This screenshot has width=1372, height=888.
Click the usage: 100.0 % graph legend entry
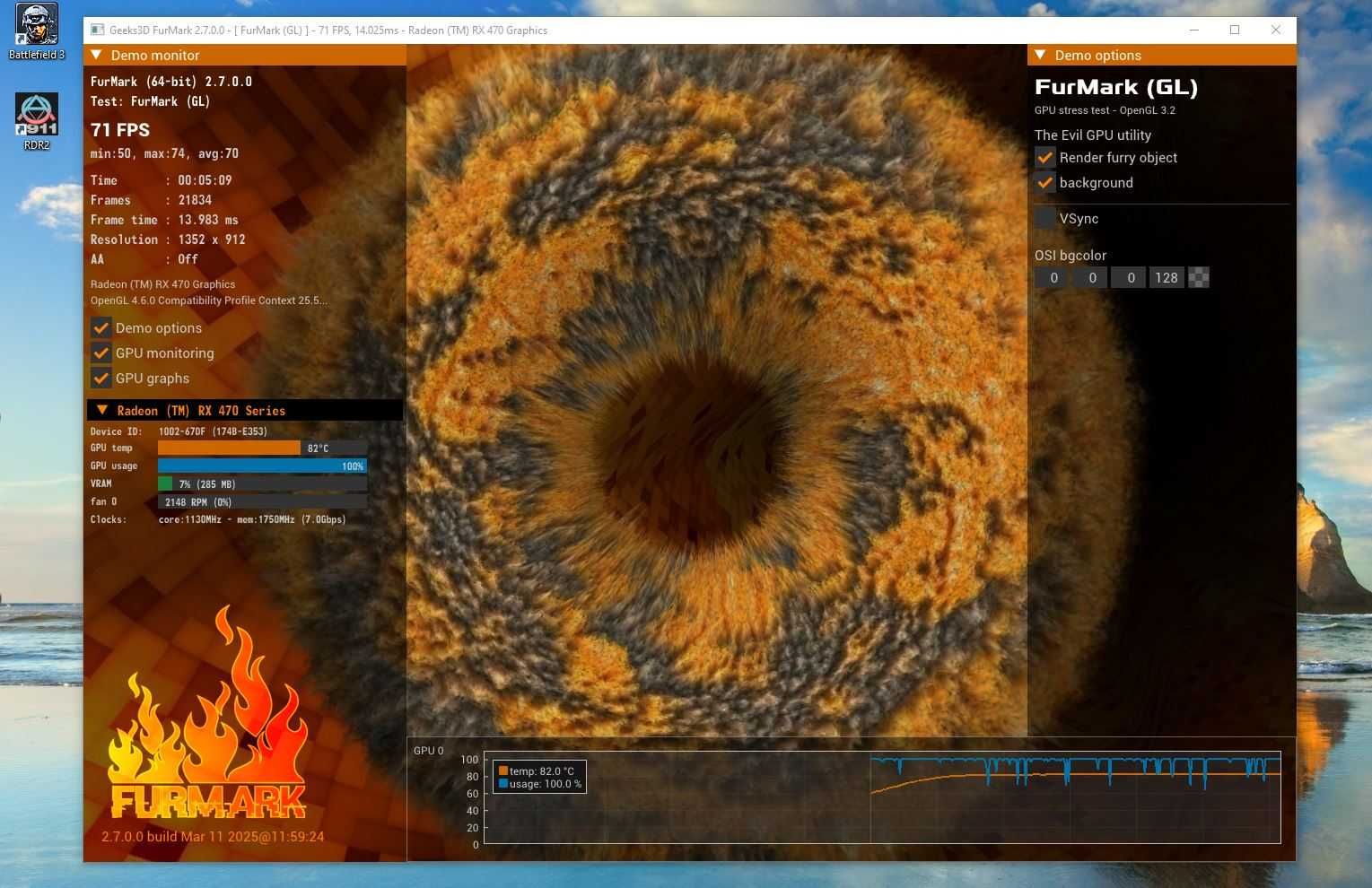540,784
